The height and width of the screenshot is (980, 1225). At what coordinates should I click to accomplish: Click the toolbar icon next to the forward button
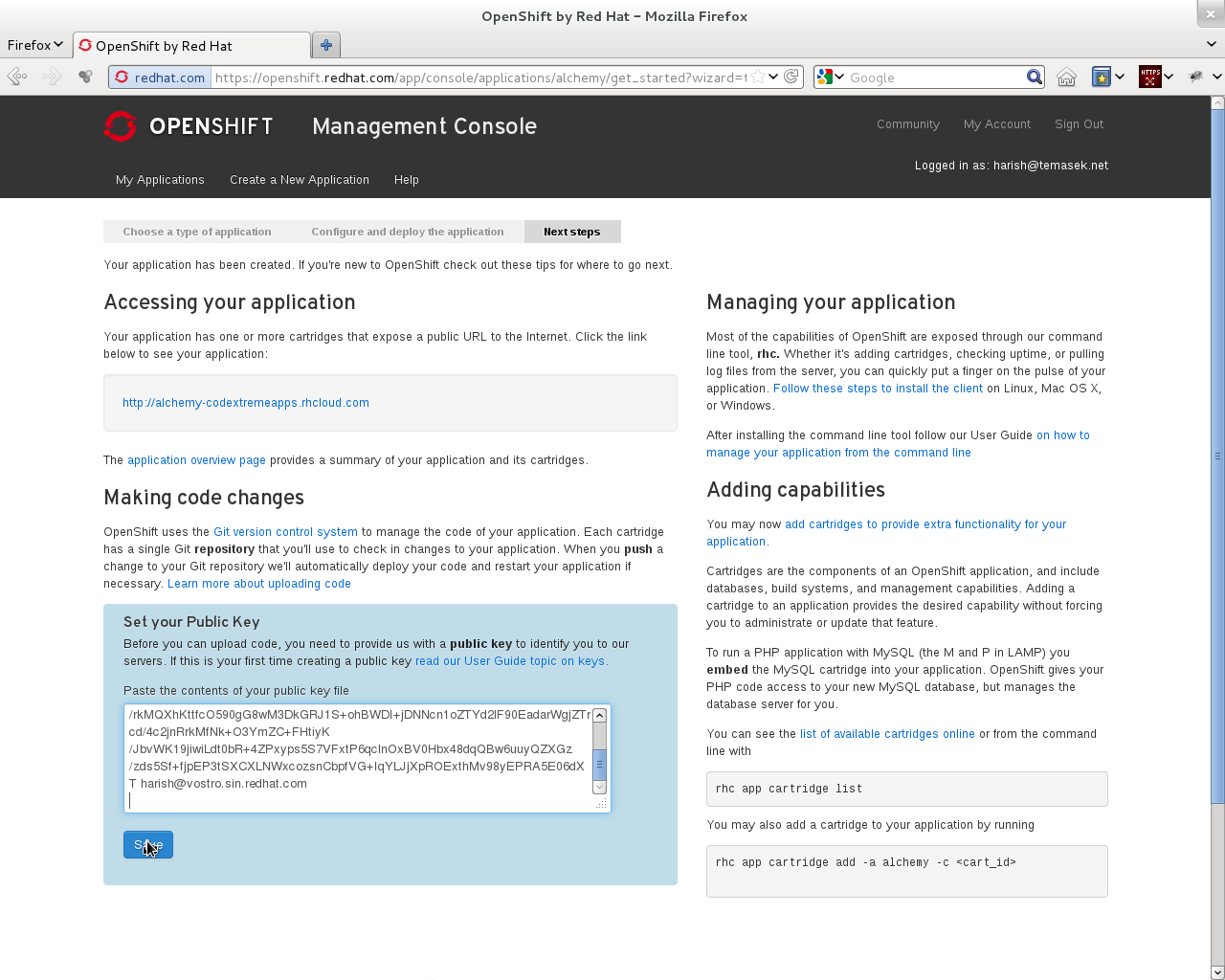(x=86, y=77)
